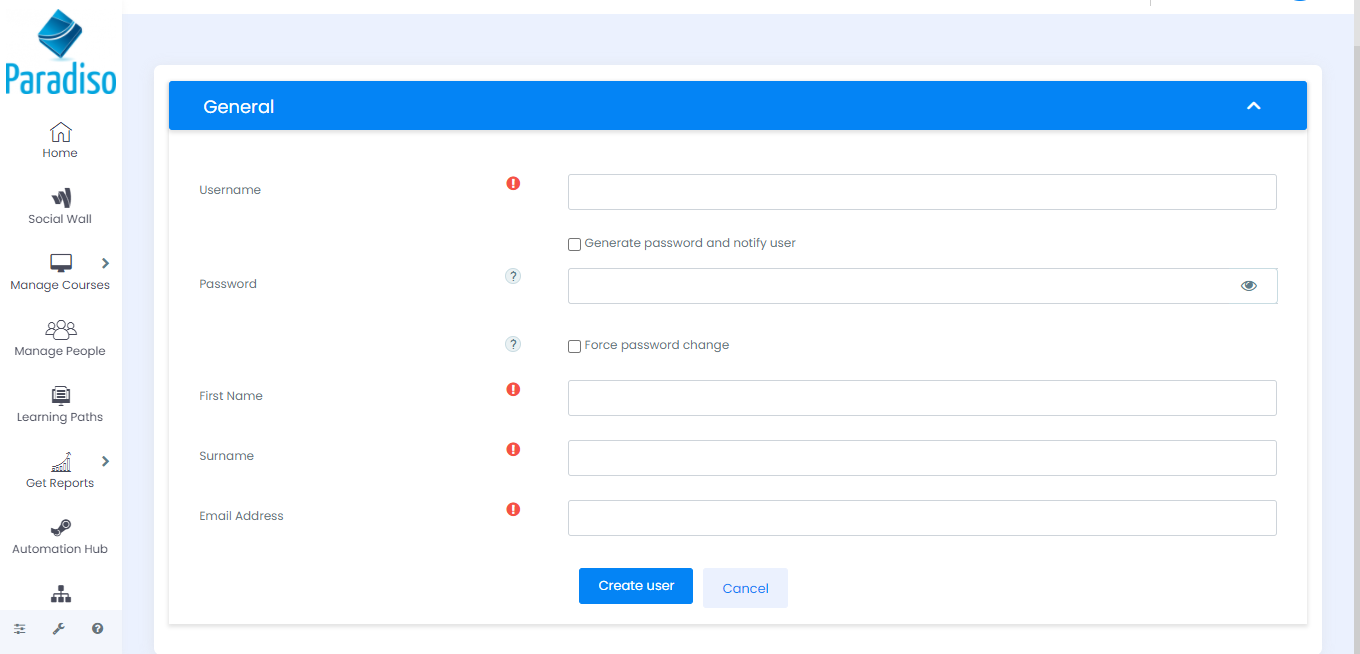Check the Force password change box
Viewport: 1360px width, 654px height.
pyautogui.click(x=574, y=346)
